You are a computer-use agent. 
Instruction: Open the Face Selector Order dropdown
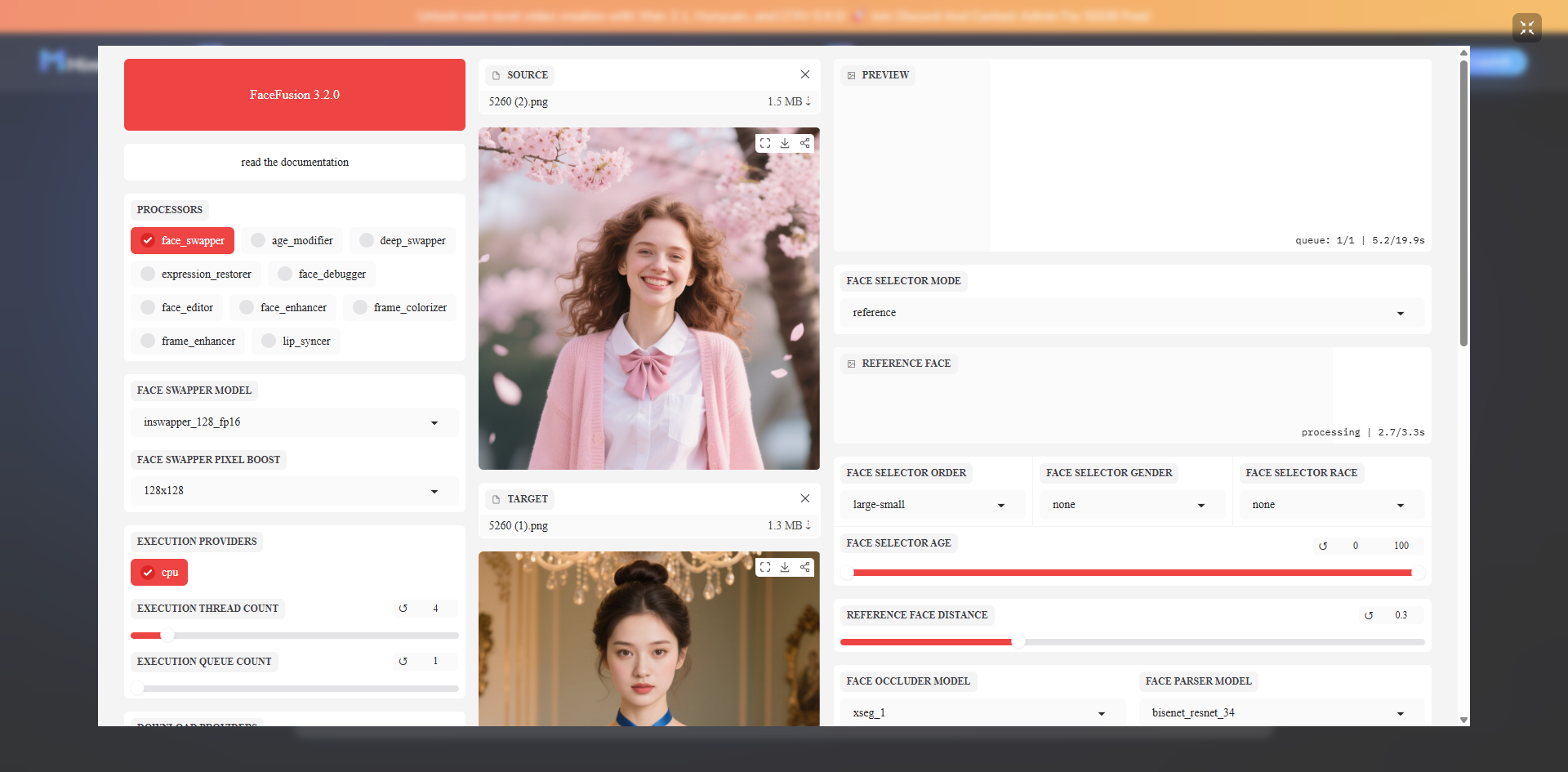tap(933, 505)
